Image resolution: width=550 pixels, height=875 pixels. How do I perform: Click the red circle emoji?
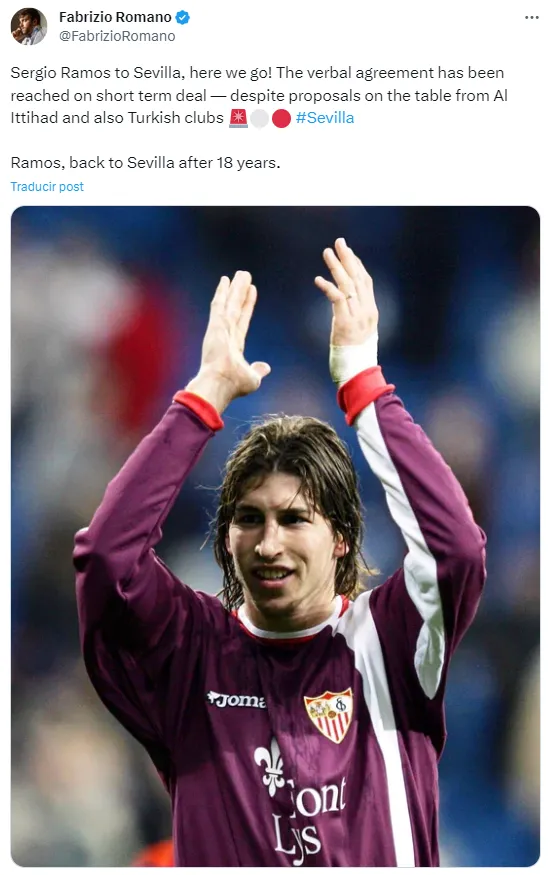click(x=281, y=118)
